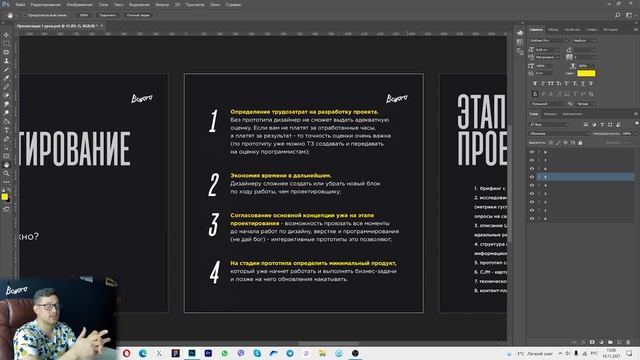Delete layer with the trash icon
Screen dimensions: 640x360
point(628,342)
